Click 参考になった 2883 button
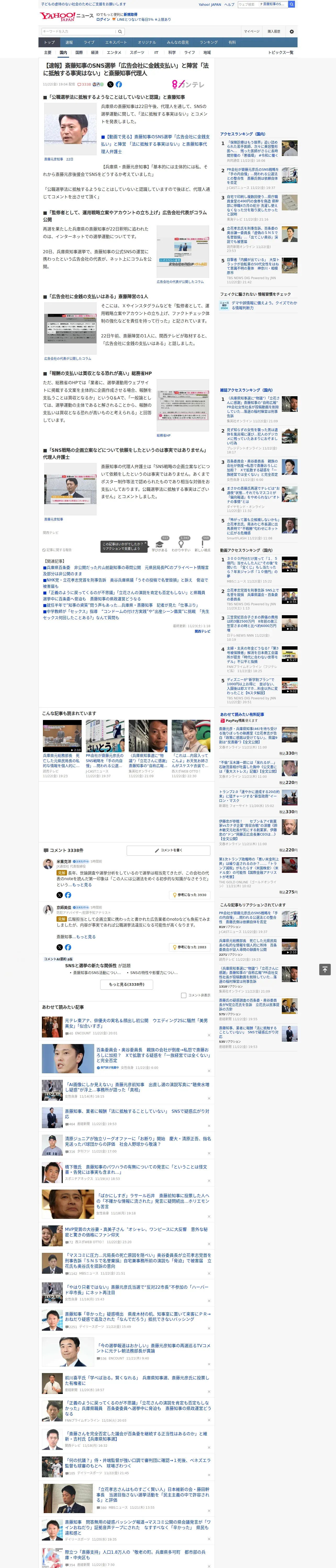The image size is (336, 1568). click(190, 947)
